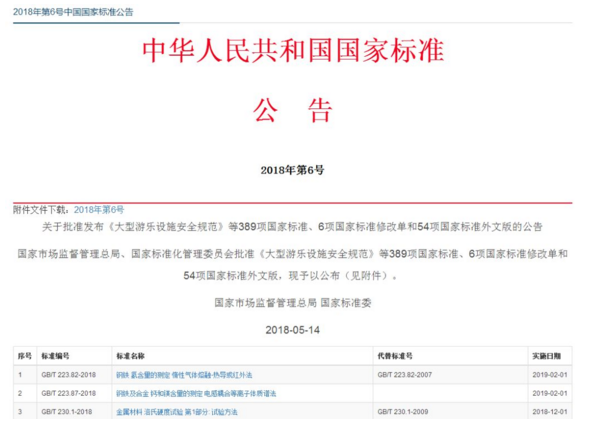Click the 2018-12-01 implementation date cell
Viewport: 606px width, 426px height.
click(x=549, y=411)
